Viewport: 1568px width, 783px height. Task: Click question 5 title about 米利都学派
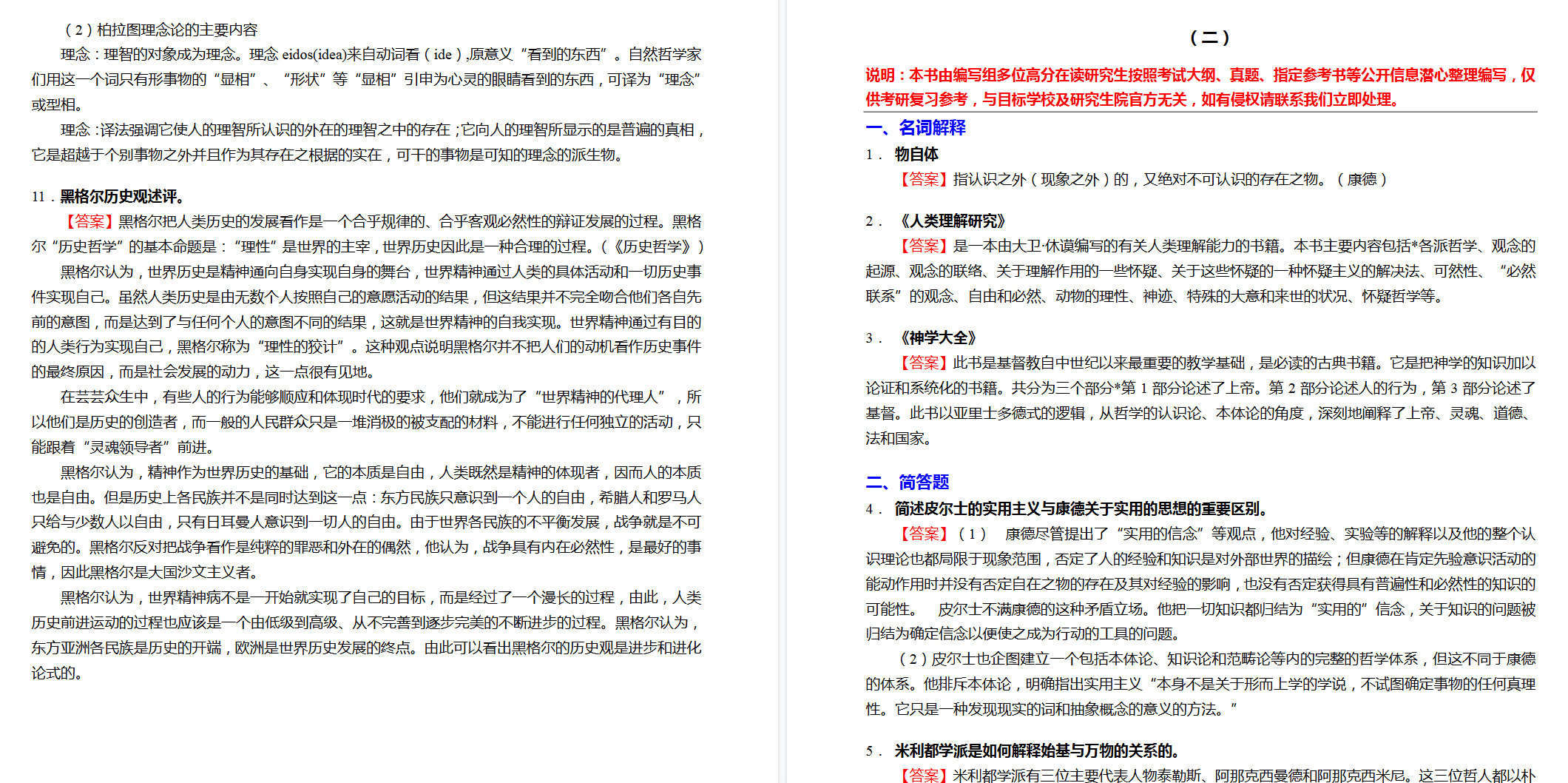(x=1036, y=751)
